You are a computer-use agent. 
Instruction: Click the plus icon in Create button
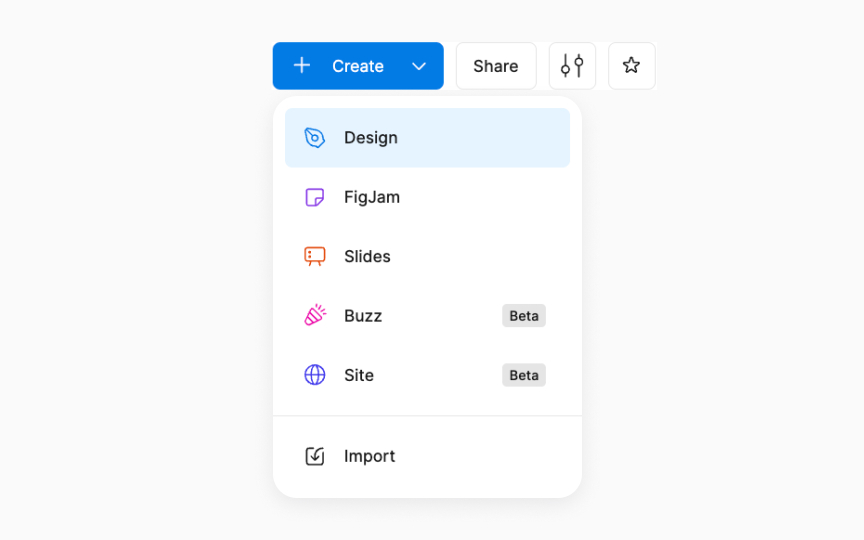[301, 66]
